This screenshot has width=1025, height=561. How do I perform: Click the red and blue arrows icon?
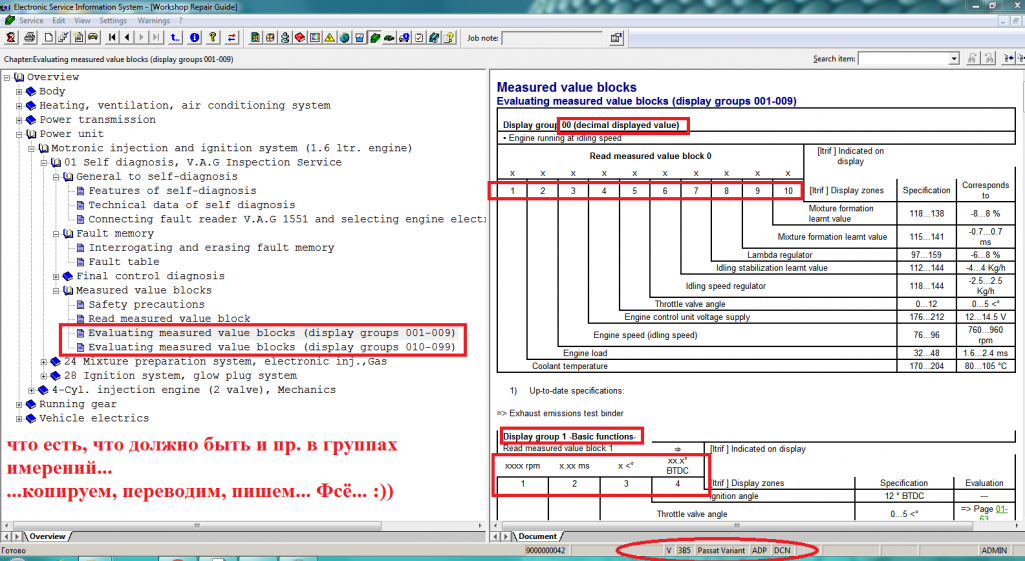point(232,38)
